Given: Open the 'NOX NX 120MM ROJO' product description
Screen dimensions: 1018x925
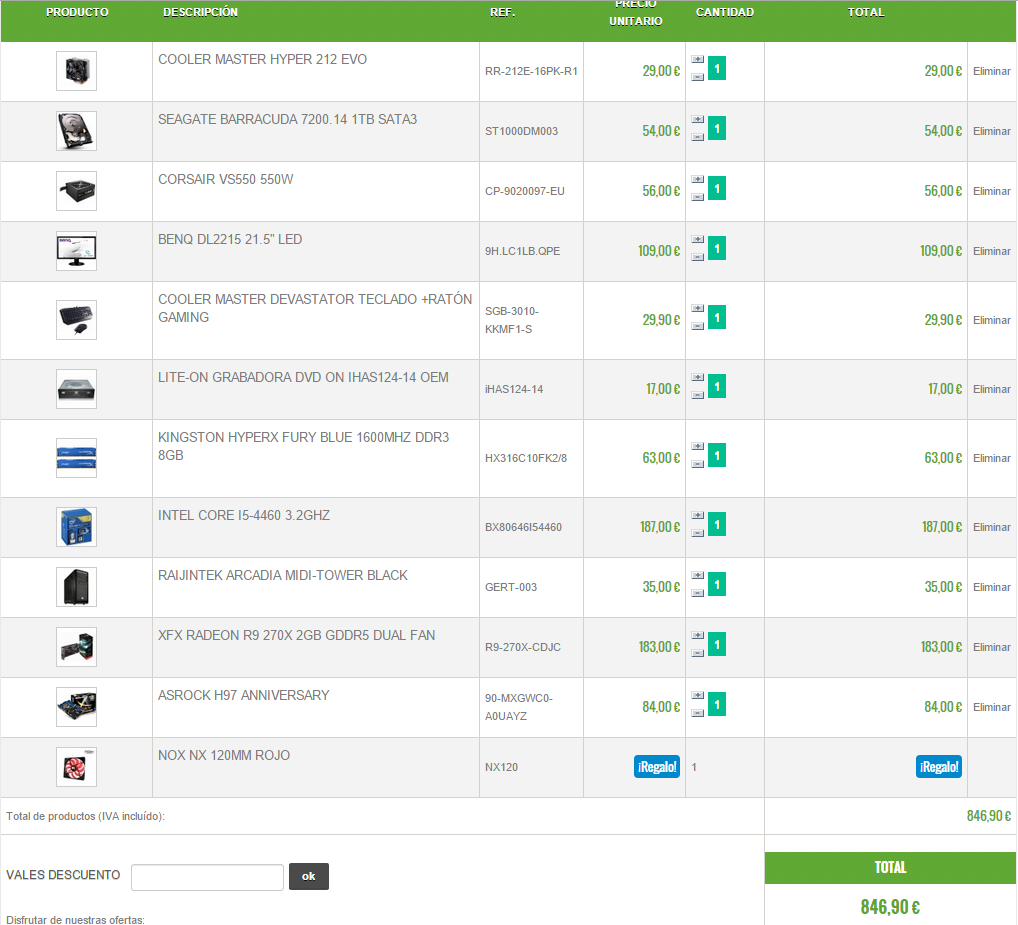Looking at the screenshot, I should 223,756.
